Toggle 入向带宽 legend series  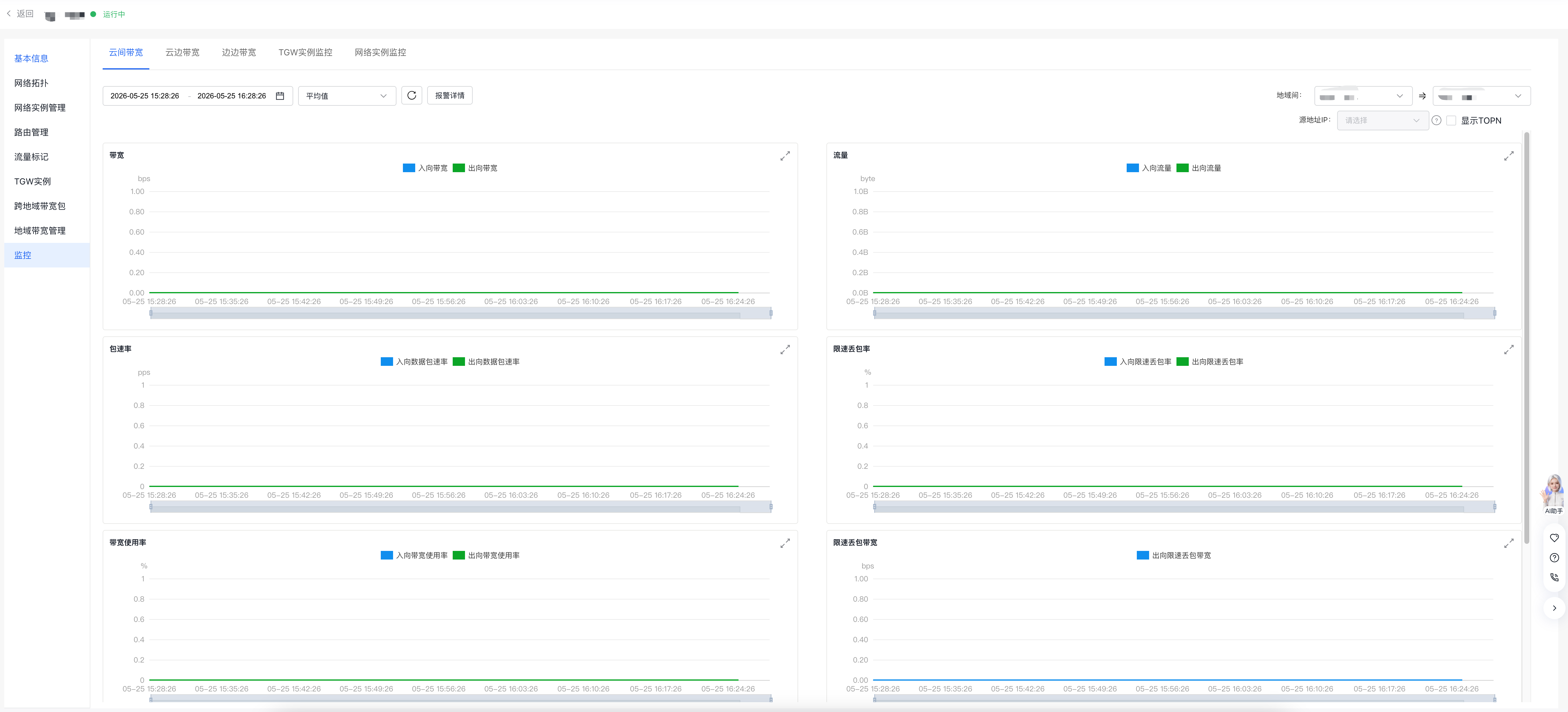425,168
